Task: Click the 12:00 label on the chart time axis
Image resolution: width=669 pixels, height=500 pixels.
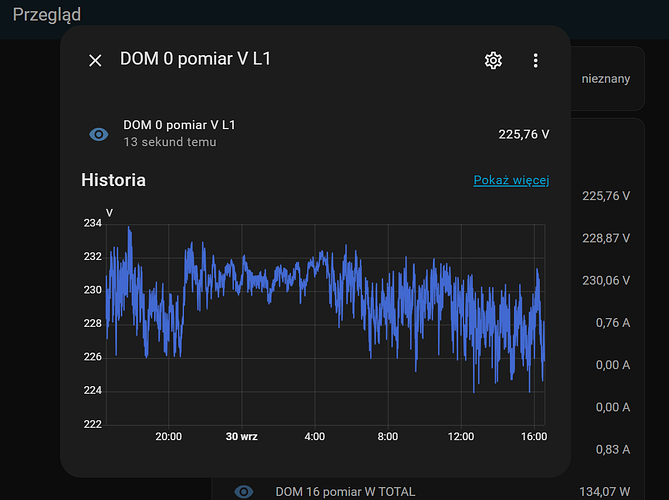Action: coord(461,437)
